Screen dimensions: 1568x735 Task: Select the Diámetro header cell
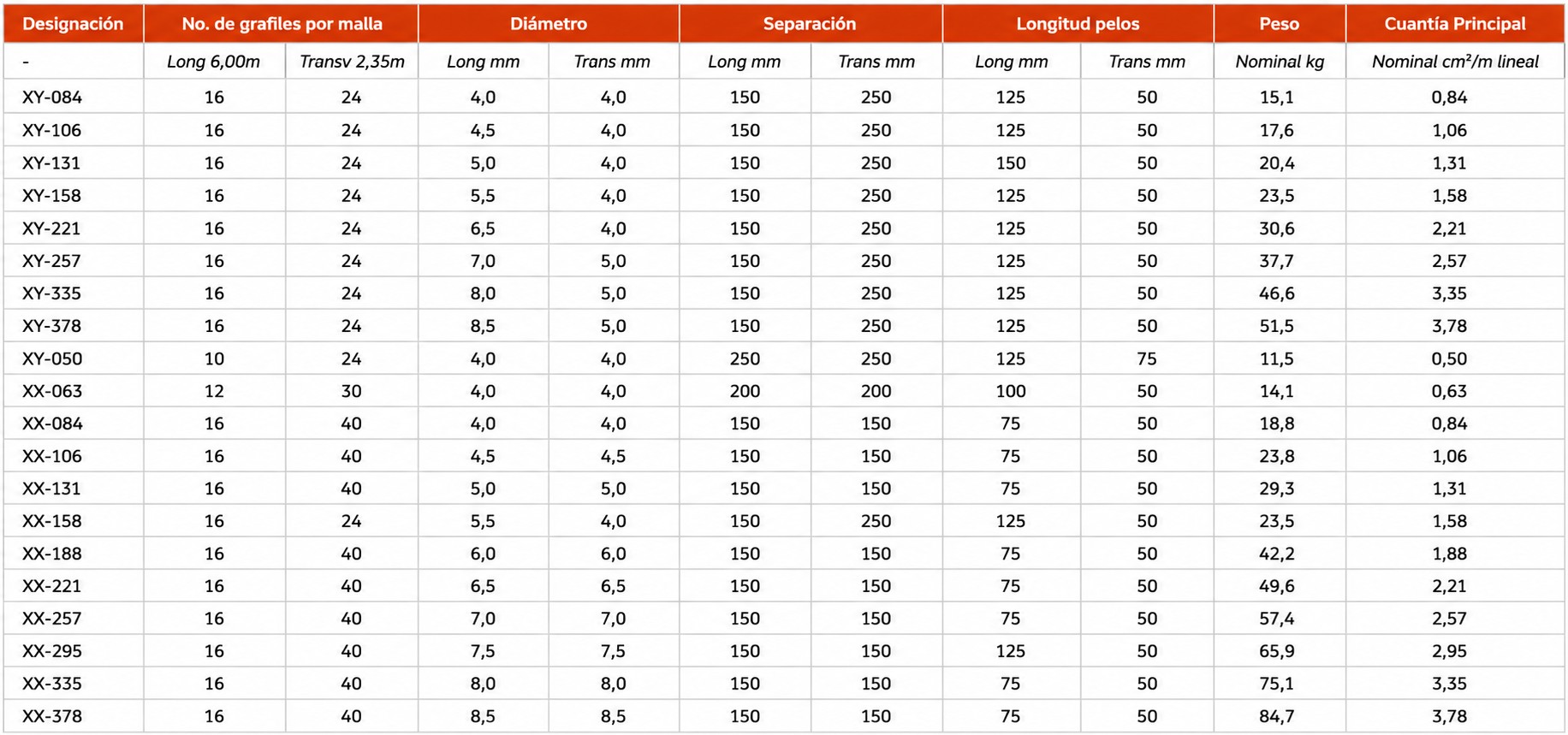[549, 24]
